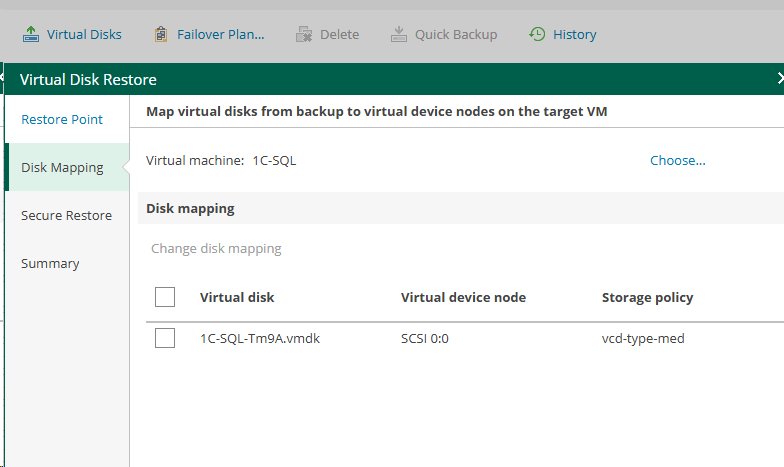Sort by the Virtual disk column header

coord(237,298)
